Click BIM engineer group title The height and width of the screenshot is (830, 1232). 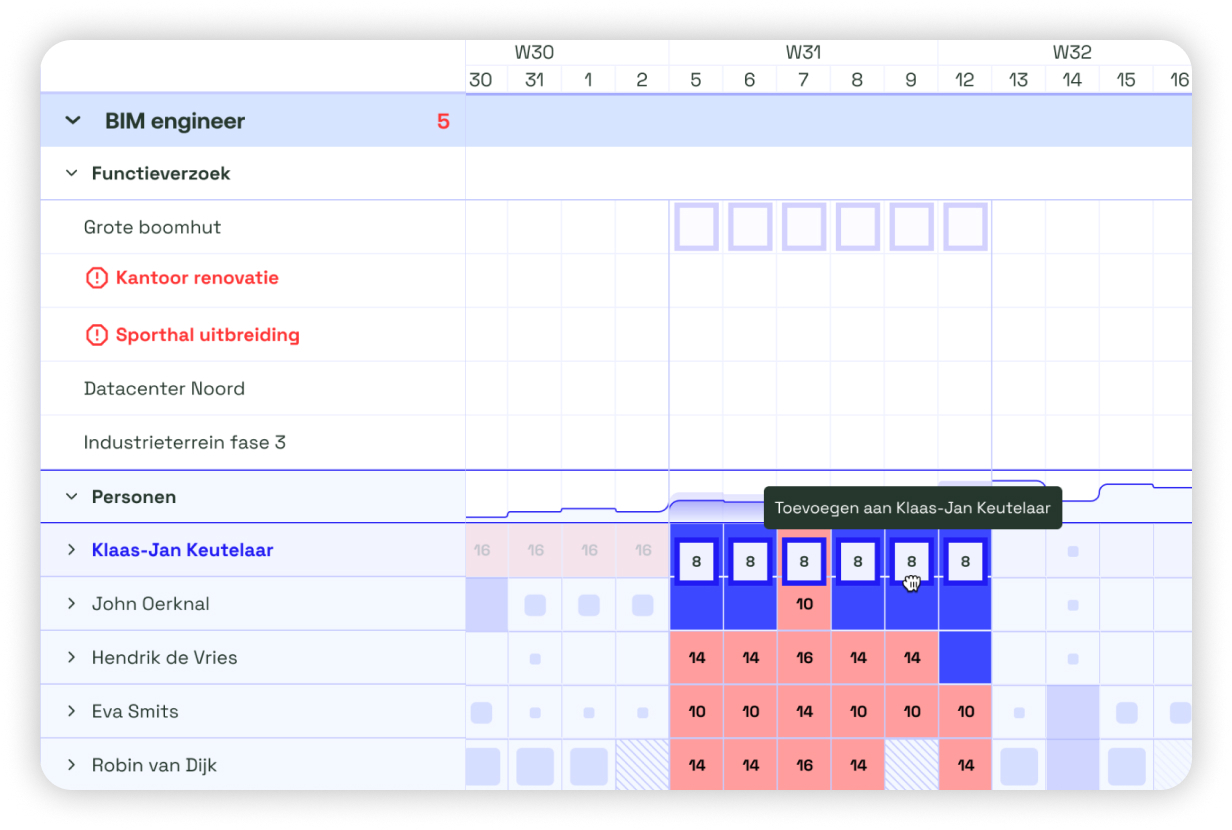pos(175,122)
